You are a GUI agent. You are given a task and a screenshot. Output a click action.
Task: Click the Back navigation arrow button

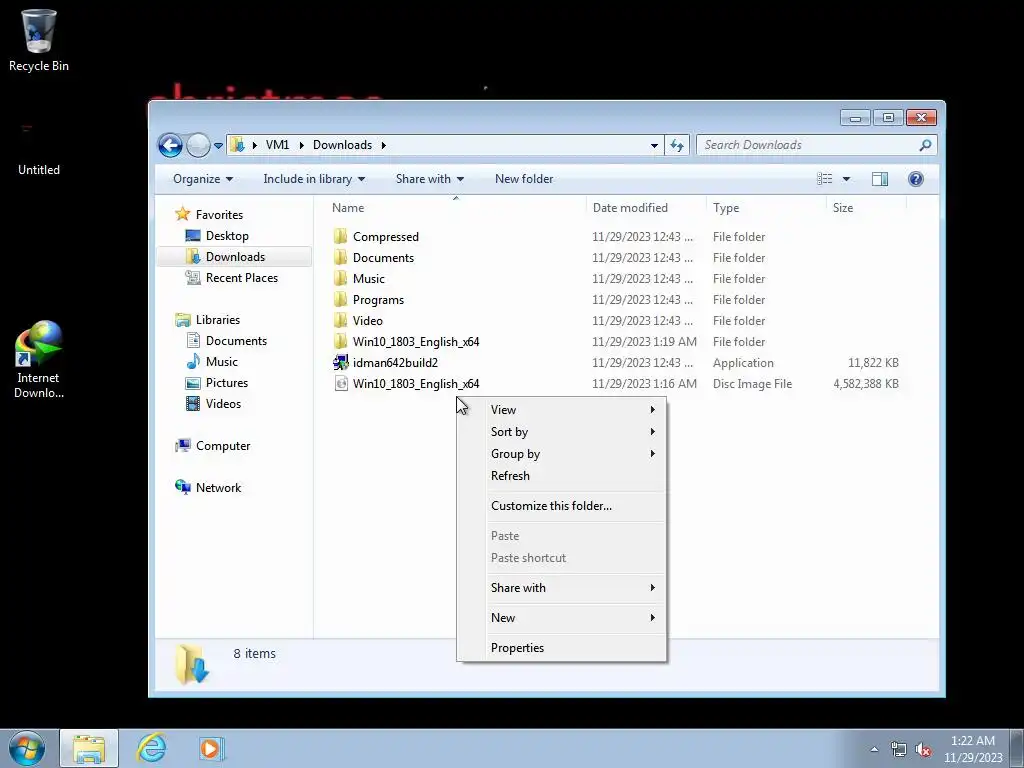click(x=170, y=145)
